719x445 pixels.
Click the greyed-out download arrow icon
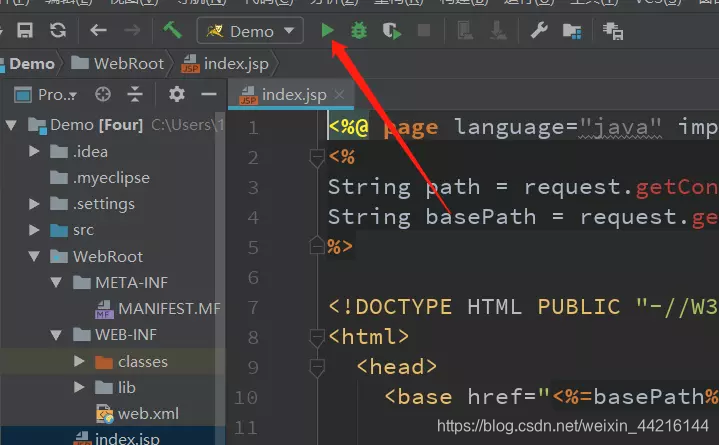pyautogui.click(x=498, y=31)
